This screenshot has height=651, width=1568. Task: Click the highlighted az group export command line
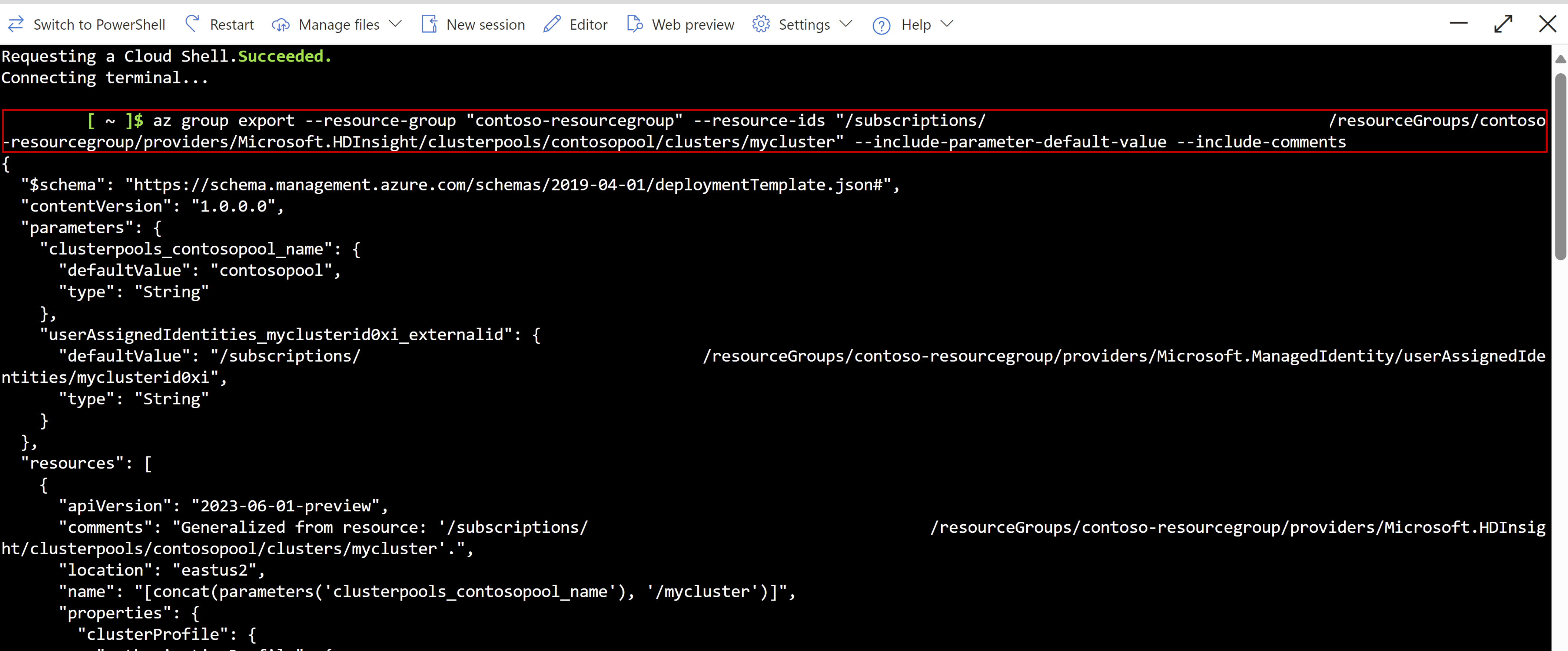(x=774, y=131)
